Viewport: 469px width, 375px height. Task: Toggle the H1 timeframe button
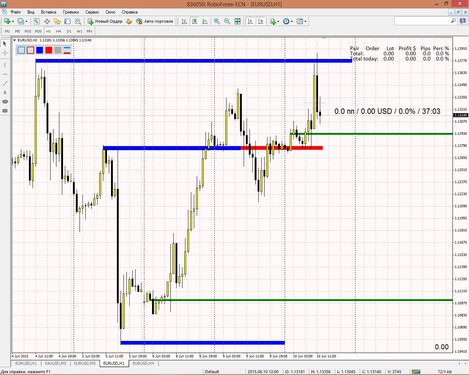(x=48, y=31)
